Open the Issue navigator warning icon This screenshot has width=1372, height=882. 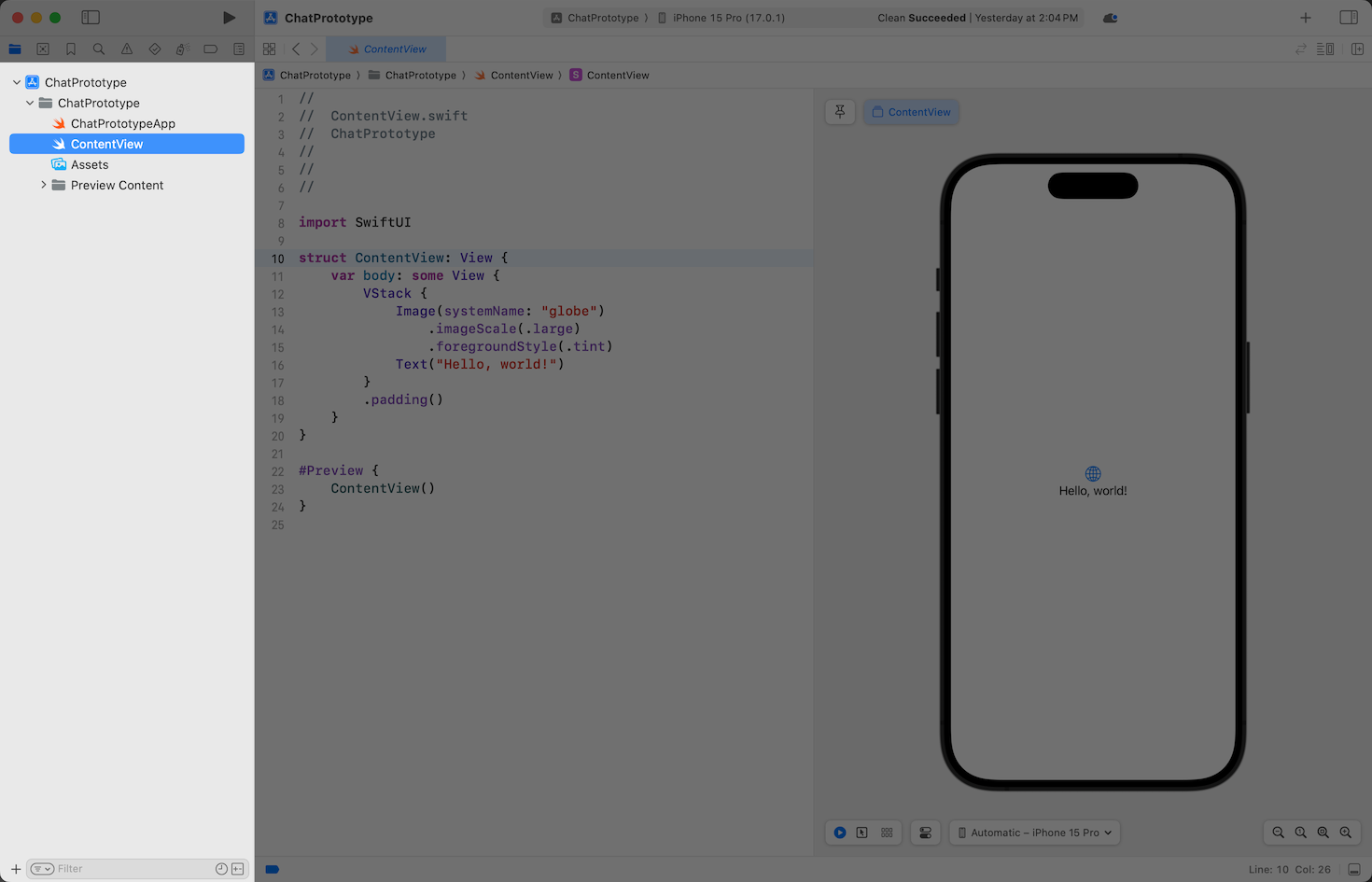click(x=127, y=49)
